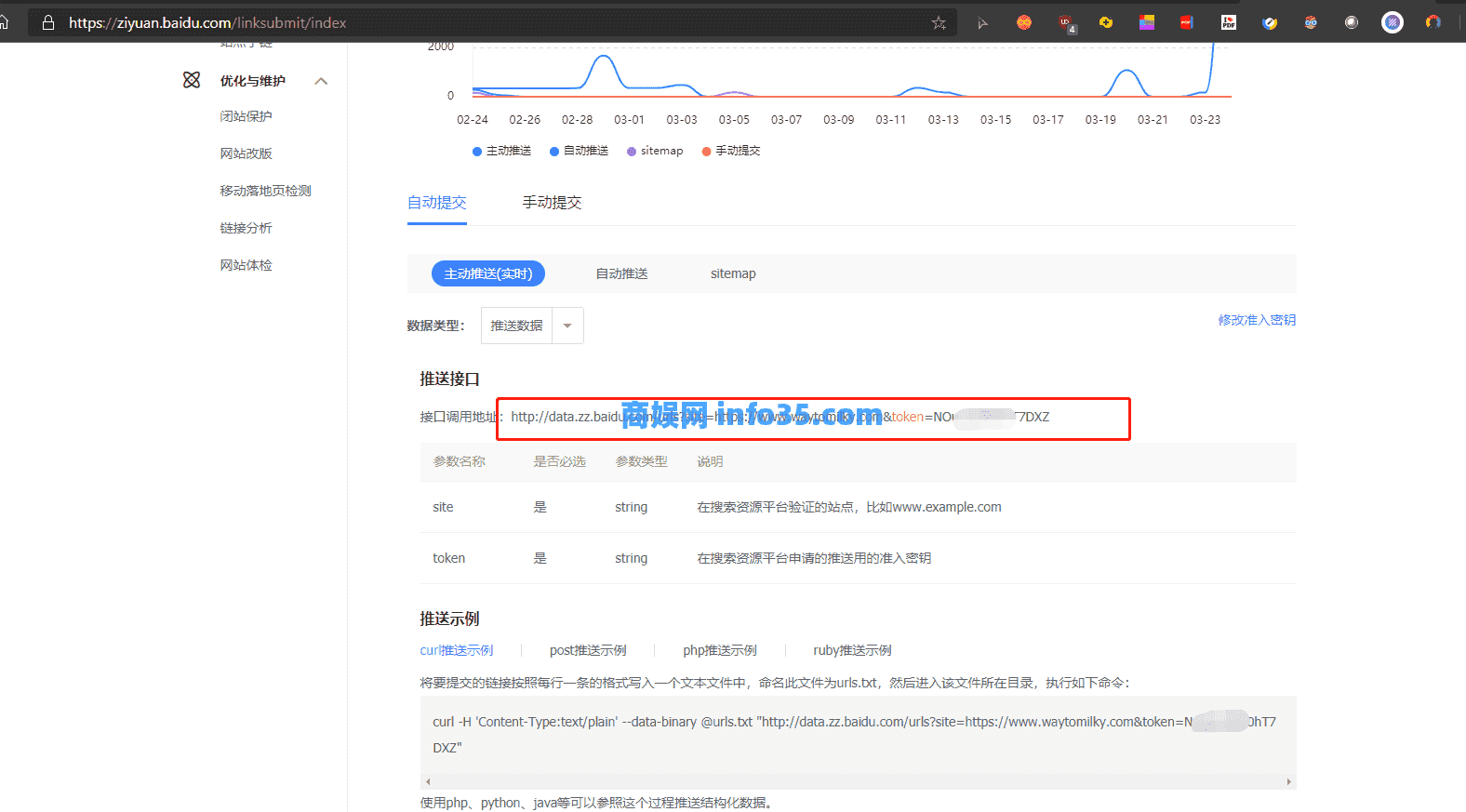Open 链接分析 in the sidebar
The width and height of the screenshot is (1466, 812).
pyautogui.click(x=247, y=228)
